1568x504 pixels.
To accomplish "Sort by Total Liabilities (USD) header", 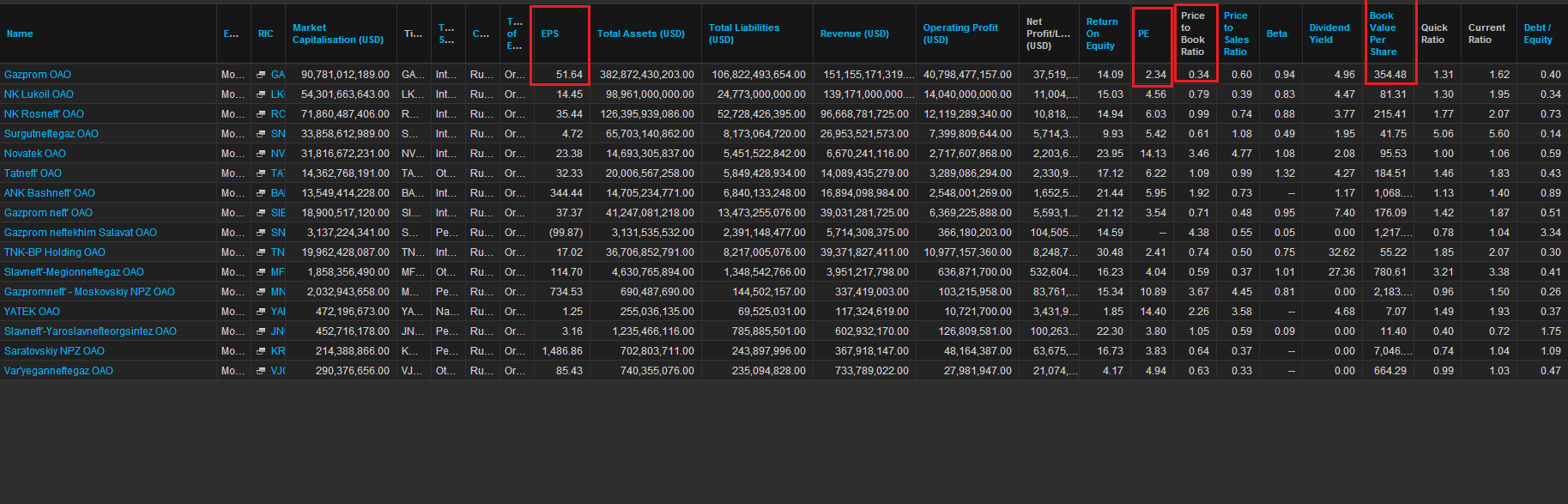I will coord(744,34).
